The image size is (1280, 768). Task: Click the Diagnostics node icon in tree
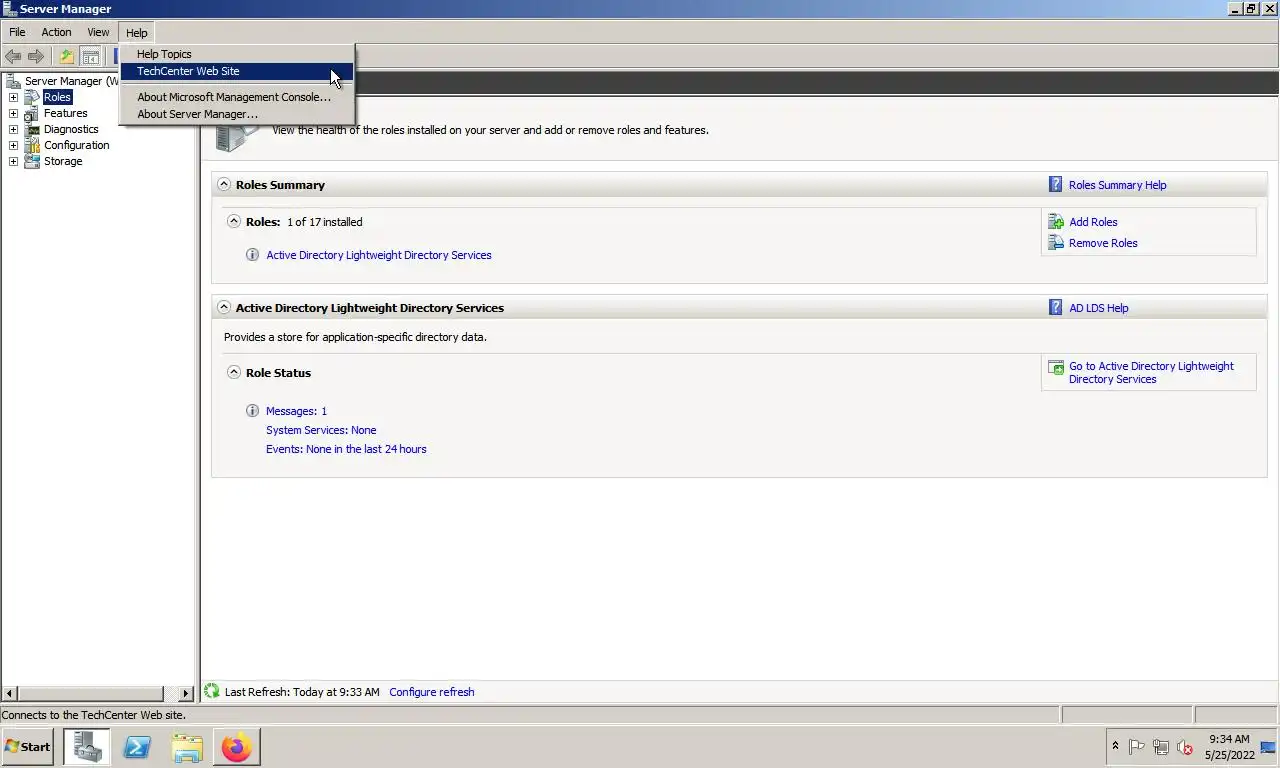[x=32, y=129]
